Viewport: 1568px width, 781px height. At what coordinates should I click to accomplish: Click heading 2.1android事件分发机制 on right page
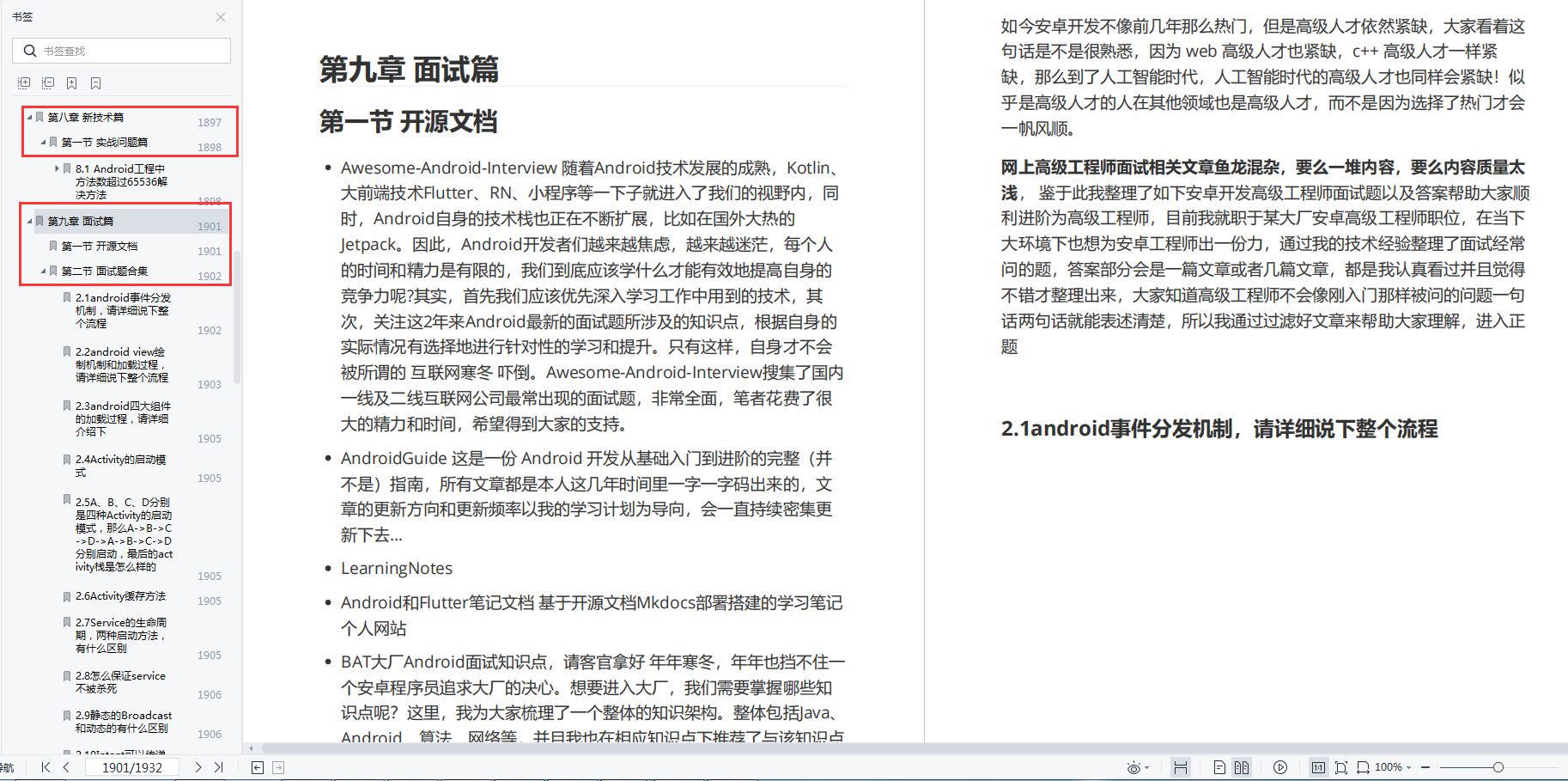pos(1219,429)
